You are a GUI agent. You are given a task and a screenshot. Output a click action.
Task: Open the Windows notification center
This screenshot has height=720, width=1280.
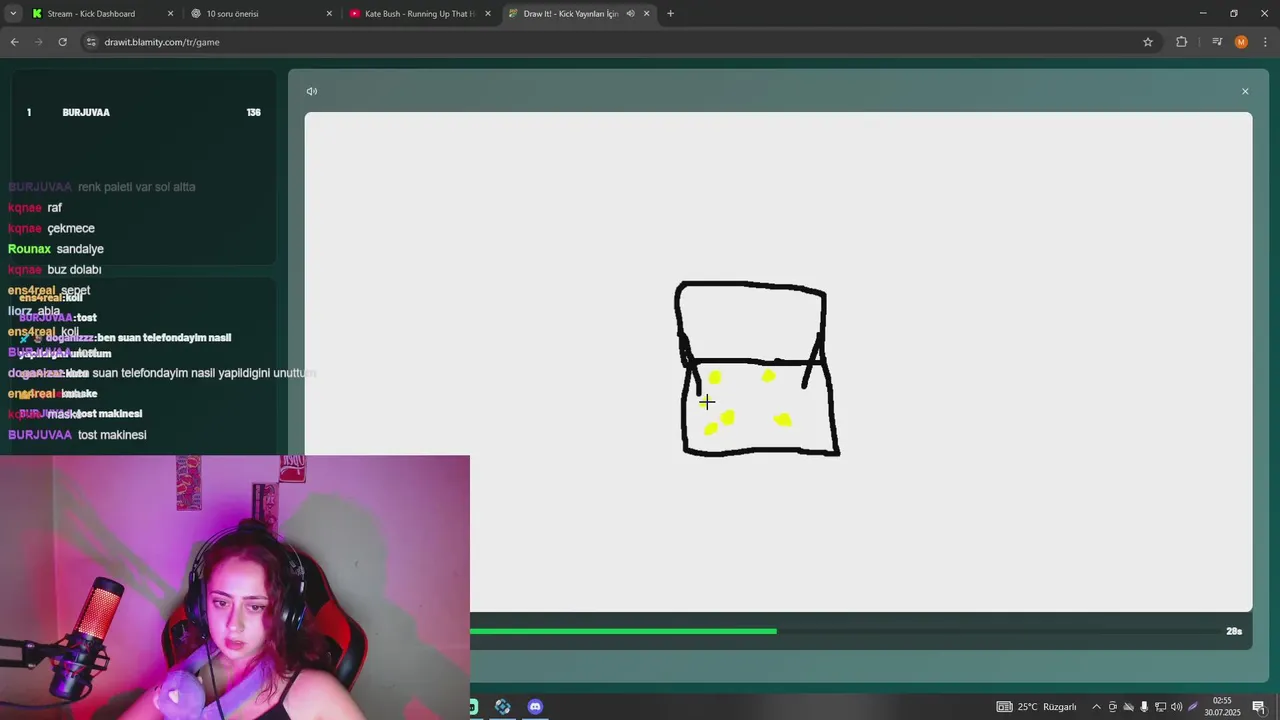[1259, 707]
